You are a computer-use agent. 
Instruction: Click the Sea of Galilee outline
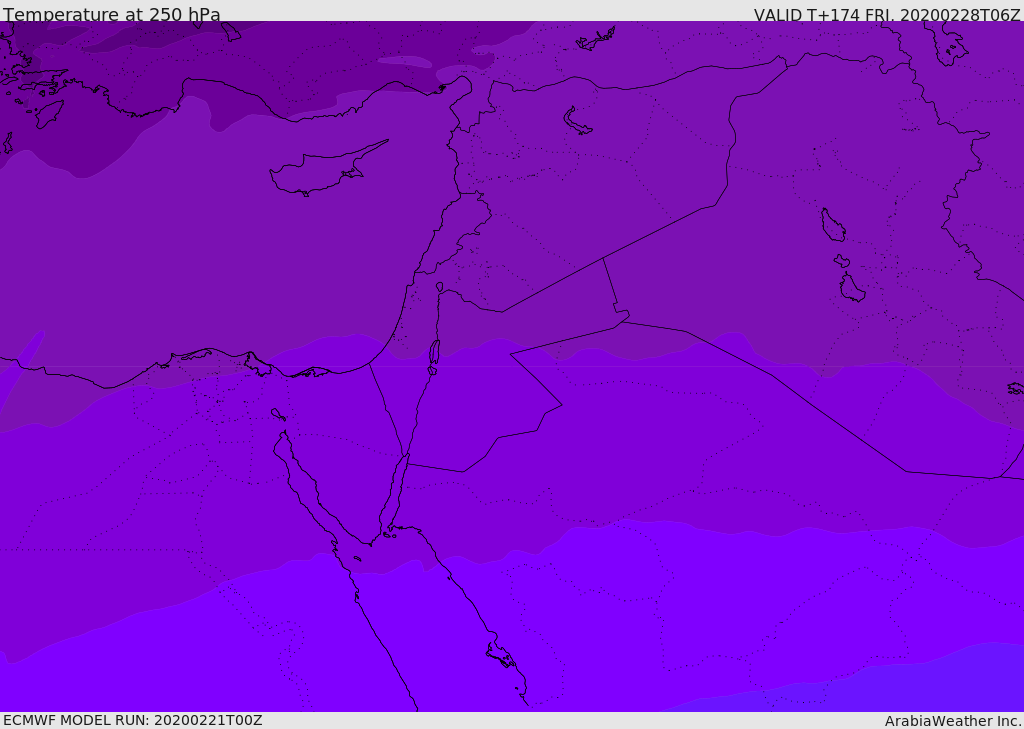(x=440, y=287)
